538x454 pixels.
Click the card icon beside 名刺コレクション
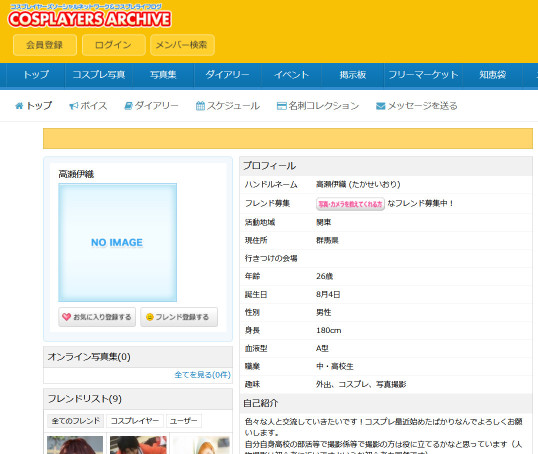coord(282,106)
